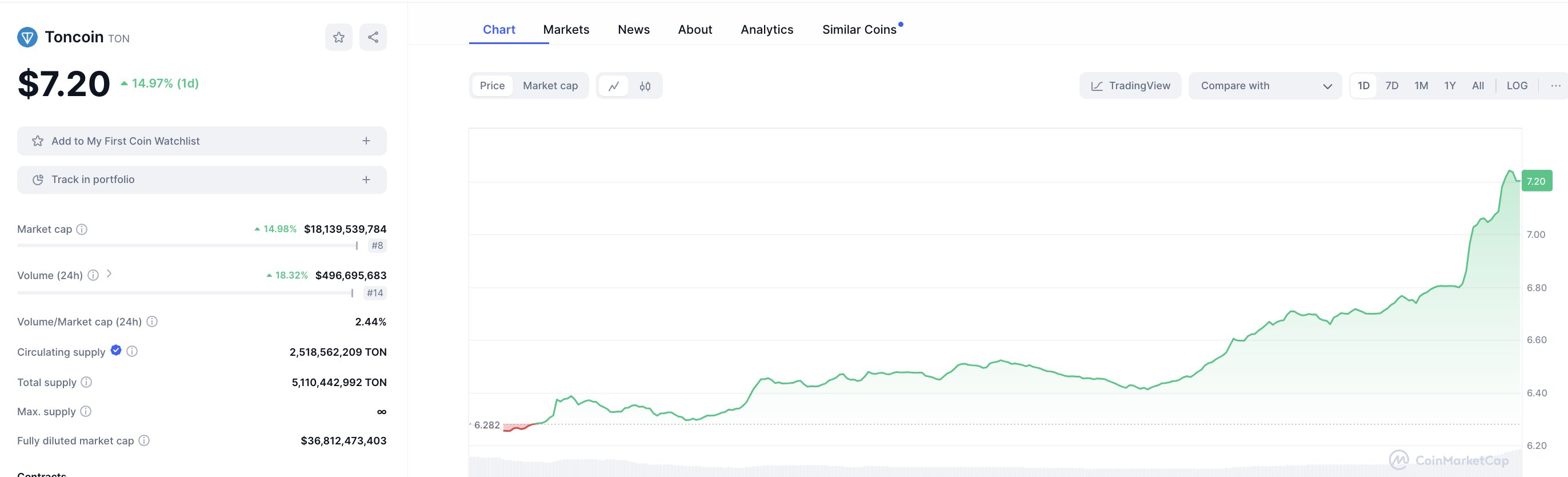Viewport: 1568px width, 477px height.
Task: Switch to line chart view icon
Action: click(x=614, y=86)
